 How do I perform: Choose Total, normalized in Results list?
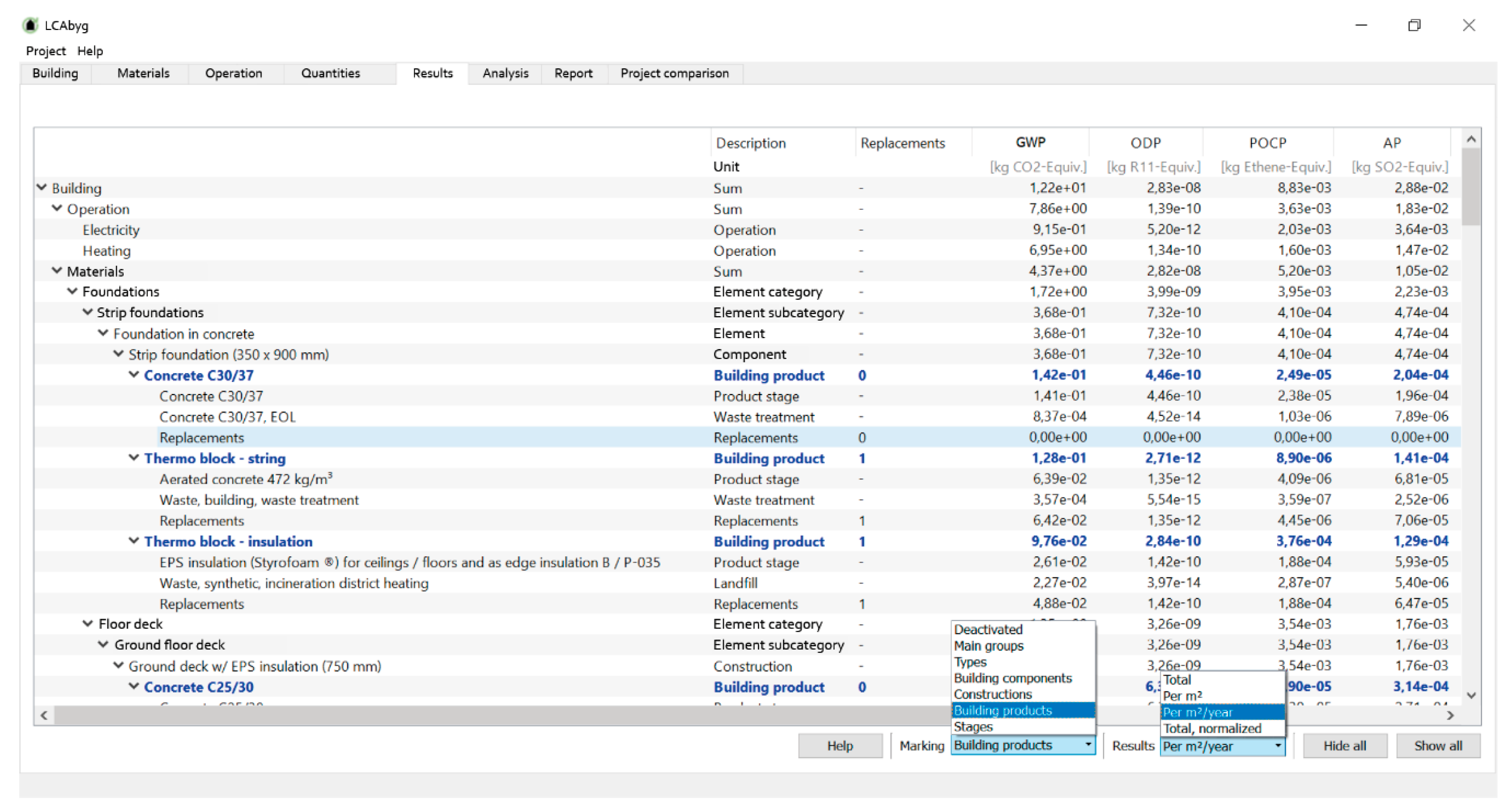click(1211, 728)
